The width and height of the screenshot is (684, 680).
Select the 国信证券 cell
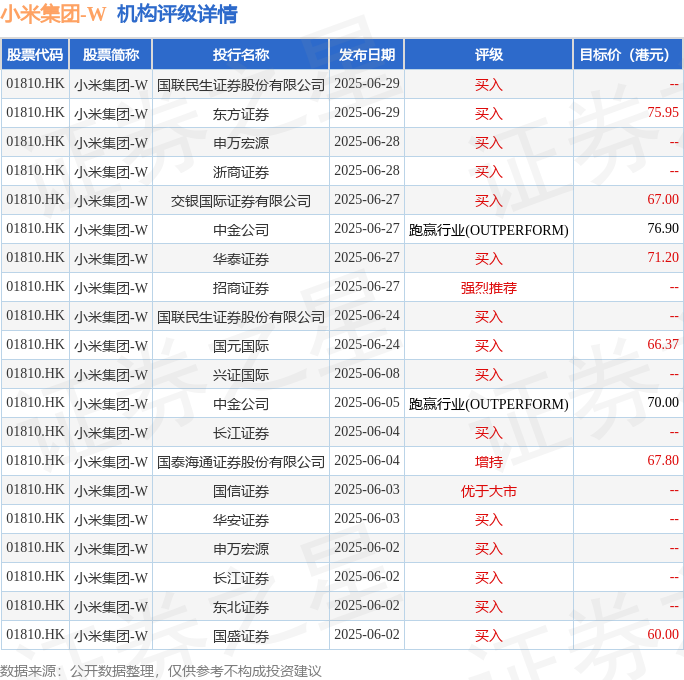(241, 491)
